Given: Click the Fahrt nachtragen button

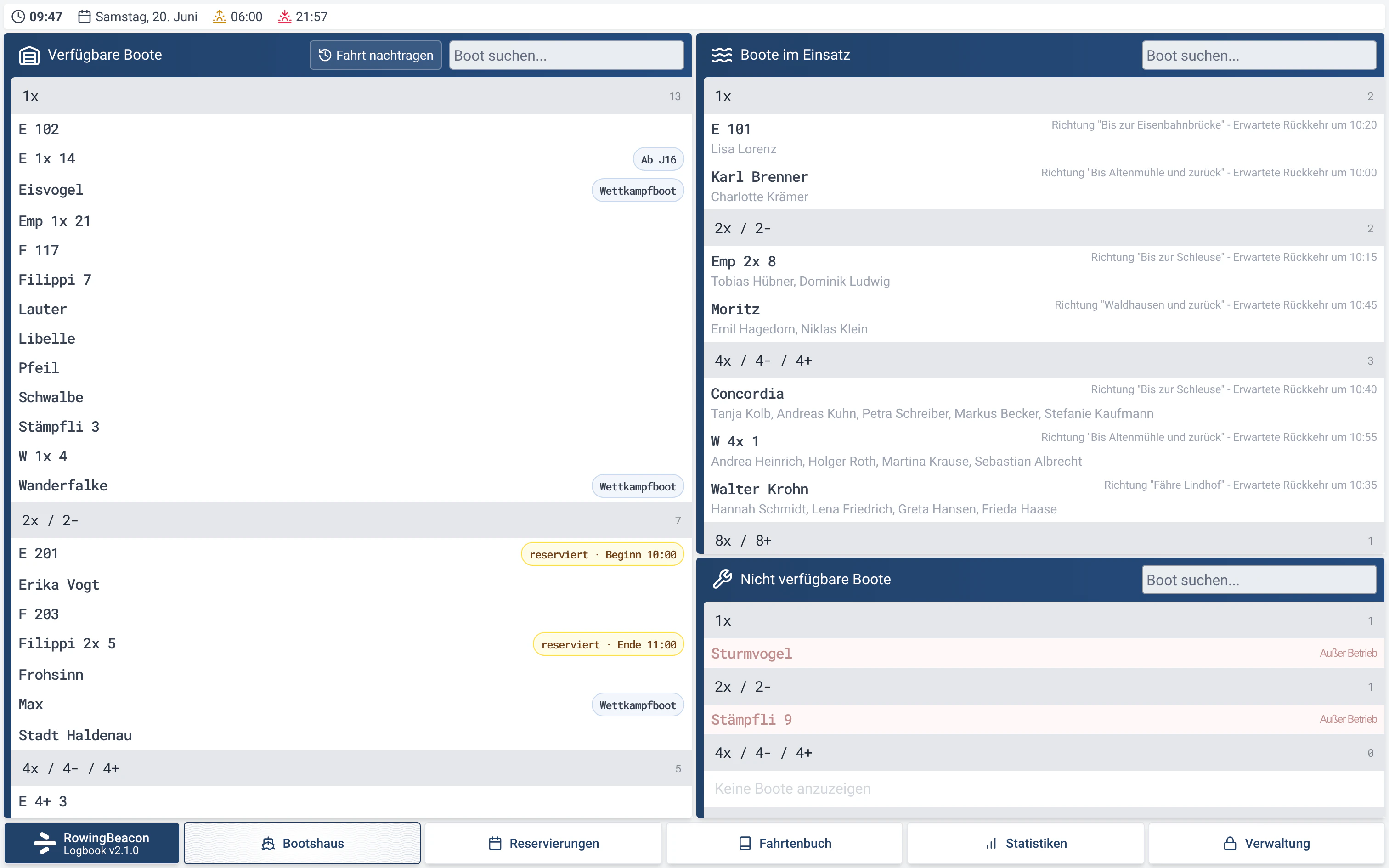Looking at the screenshot, I should (x=375, y=55).
